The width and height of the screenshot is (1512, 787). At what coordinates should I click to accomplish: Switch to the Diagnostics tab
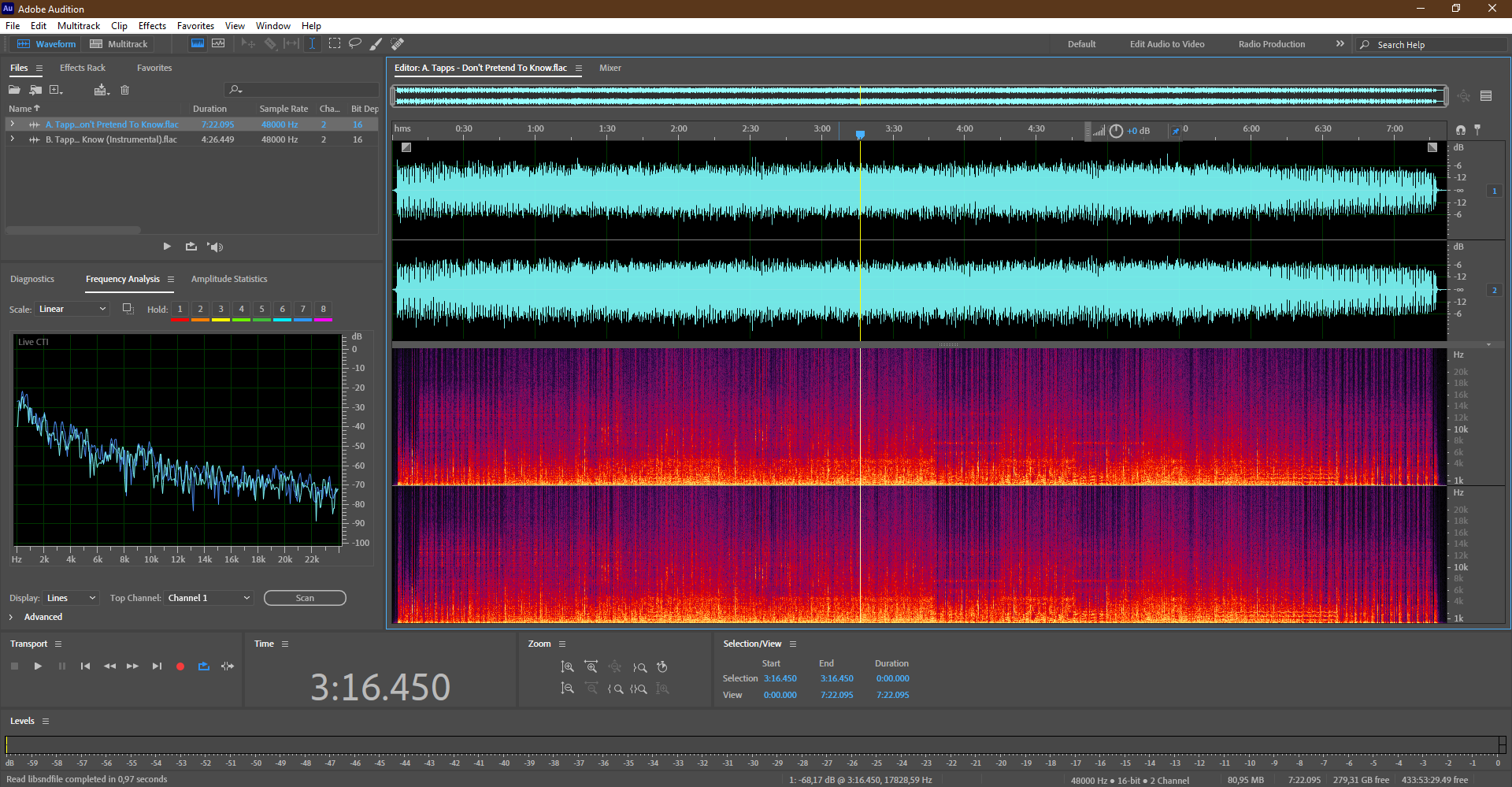pos(32,279)
